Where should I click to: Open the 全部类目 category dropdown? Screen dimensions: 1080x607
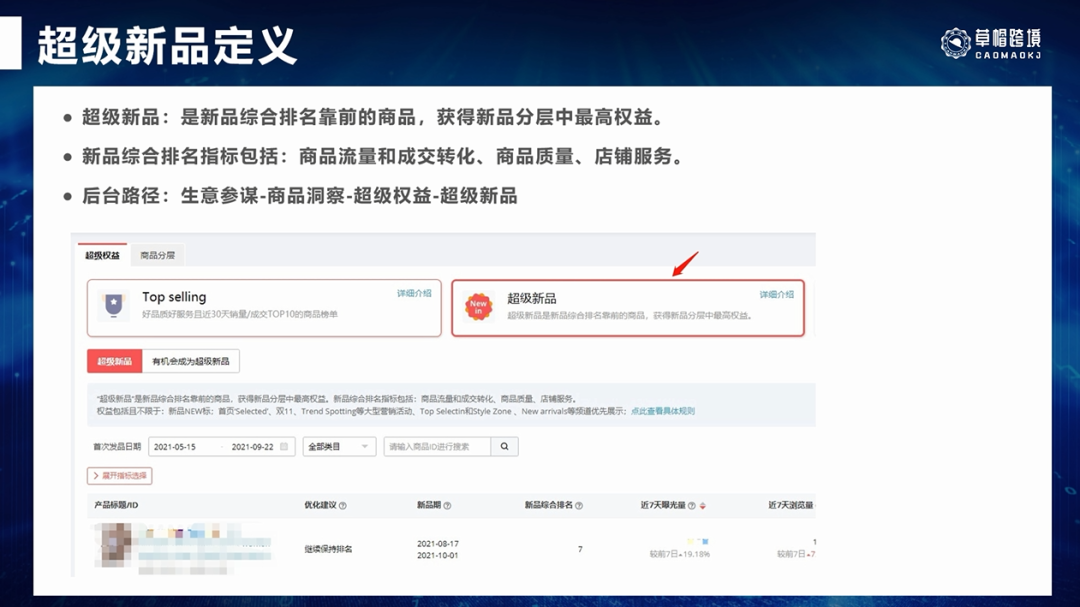(339, 446)
